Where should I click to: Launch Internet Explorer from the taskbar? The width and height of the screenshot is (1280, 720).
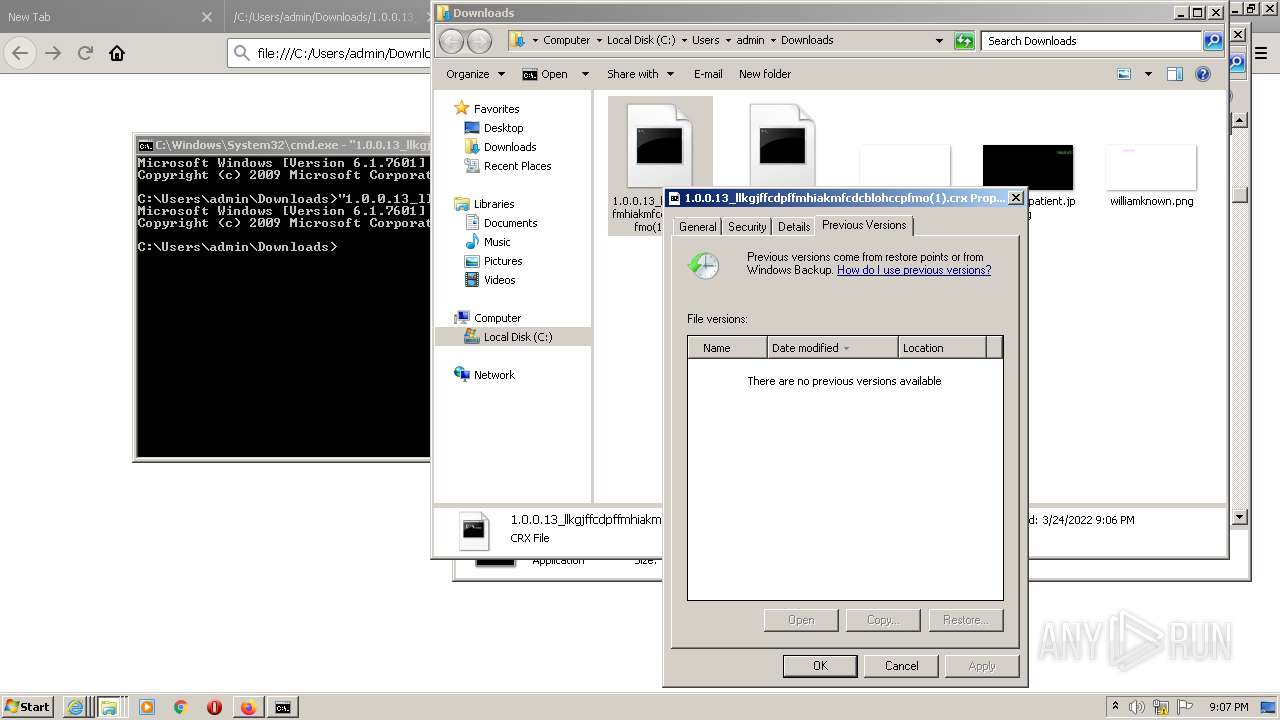pyautogui.click(x=75, y=707)
